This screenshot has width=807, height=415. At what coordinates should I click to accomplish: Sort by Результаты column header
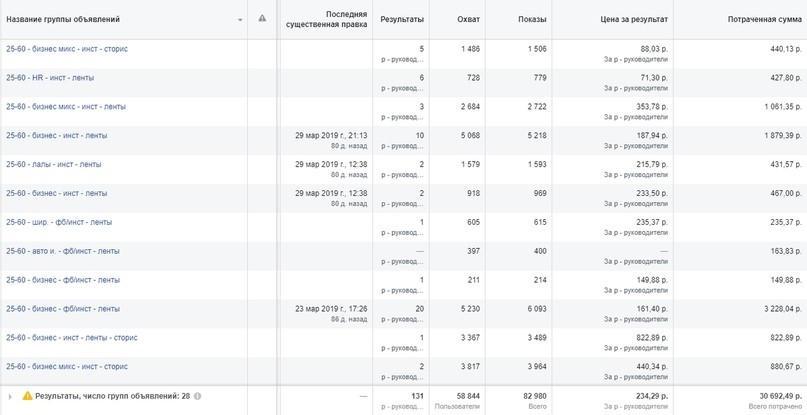click(402, 20)
